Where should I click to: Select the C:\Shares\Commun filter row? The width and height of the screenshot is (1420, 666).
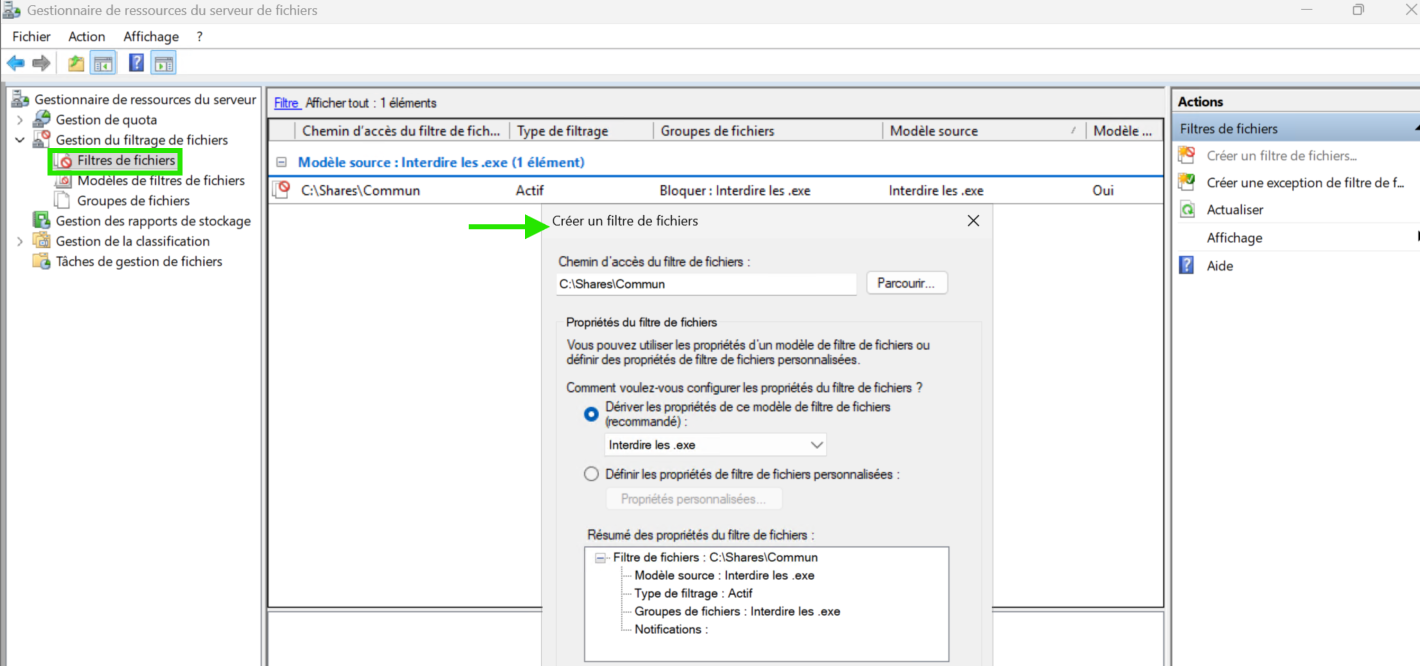(360, 190)
